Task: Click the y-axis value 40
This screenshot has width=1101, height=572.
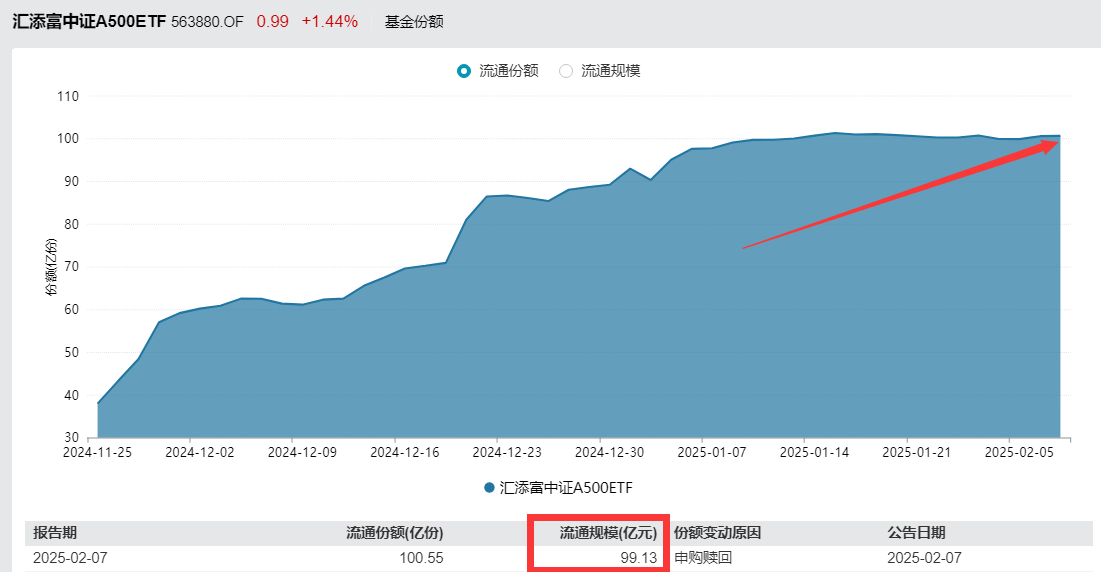Action: 72,395
